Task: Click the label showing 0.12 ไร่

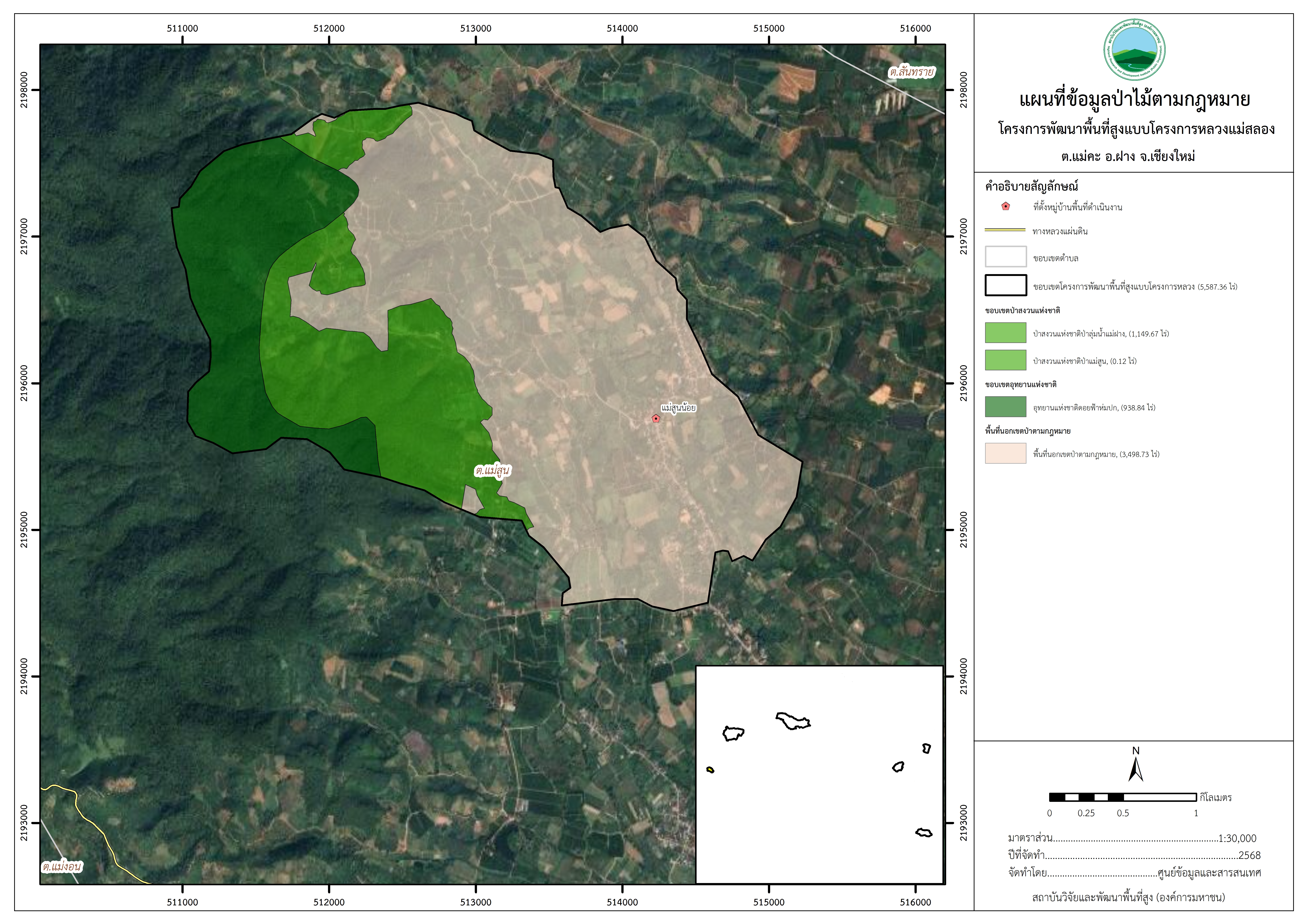Action: pos(1085,361)
